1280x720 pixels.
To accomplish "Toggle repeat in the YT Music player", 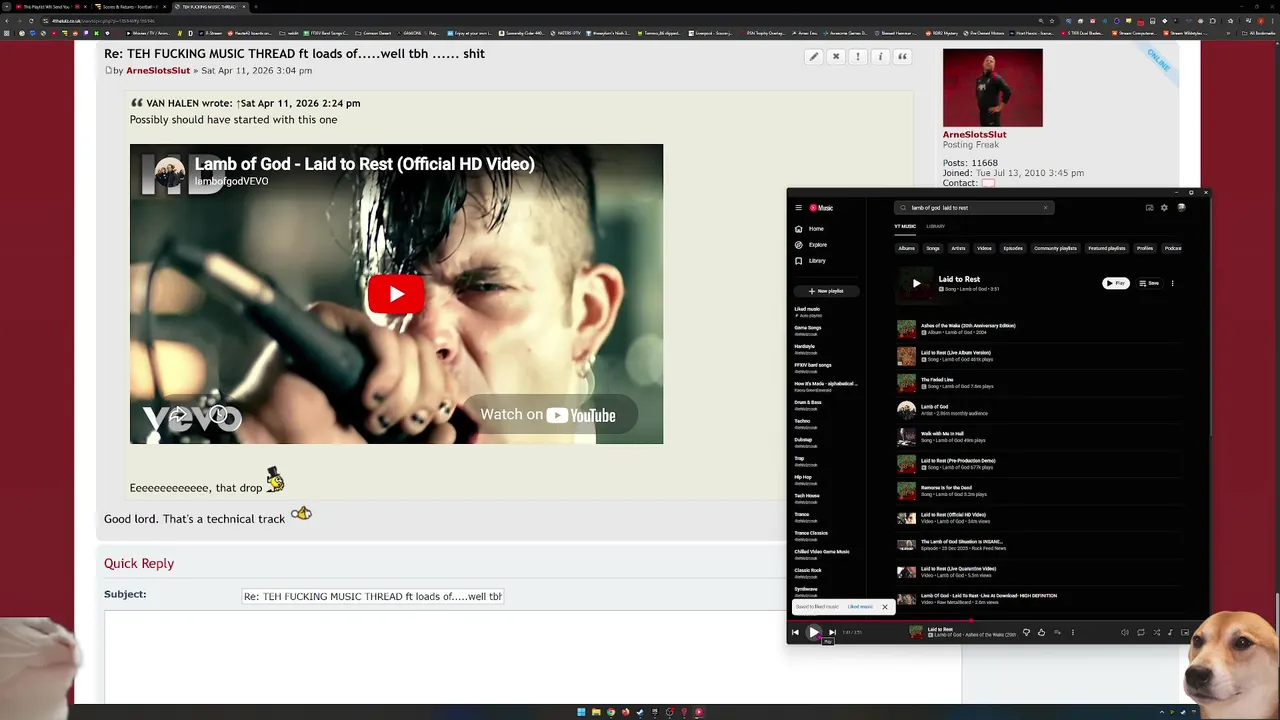I will pyautogui.click(x=1141, y=632).
